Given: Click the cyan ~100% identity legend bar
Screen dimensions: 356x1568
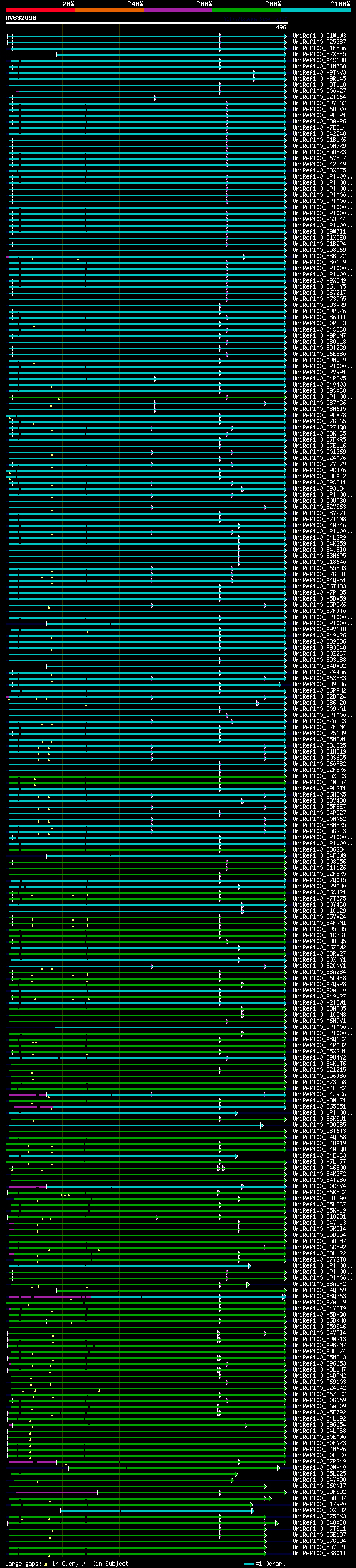Looking at the screenshot, I should (316, 10).
